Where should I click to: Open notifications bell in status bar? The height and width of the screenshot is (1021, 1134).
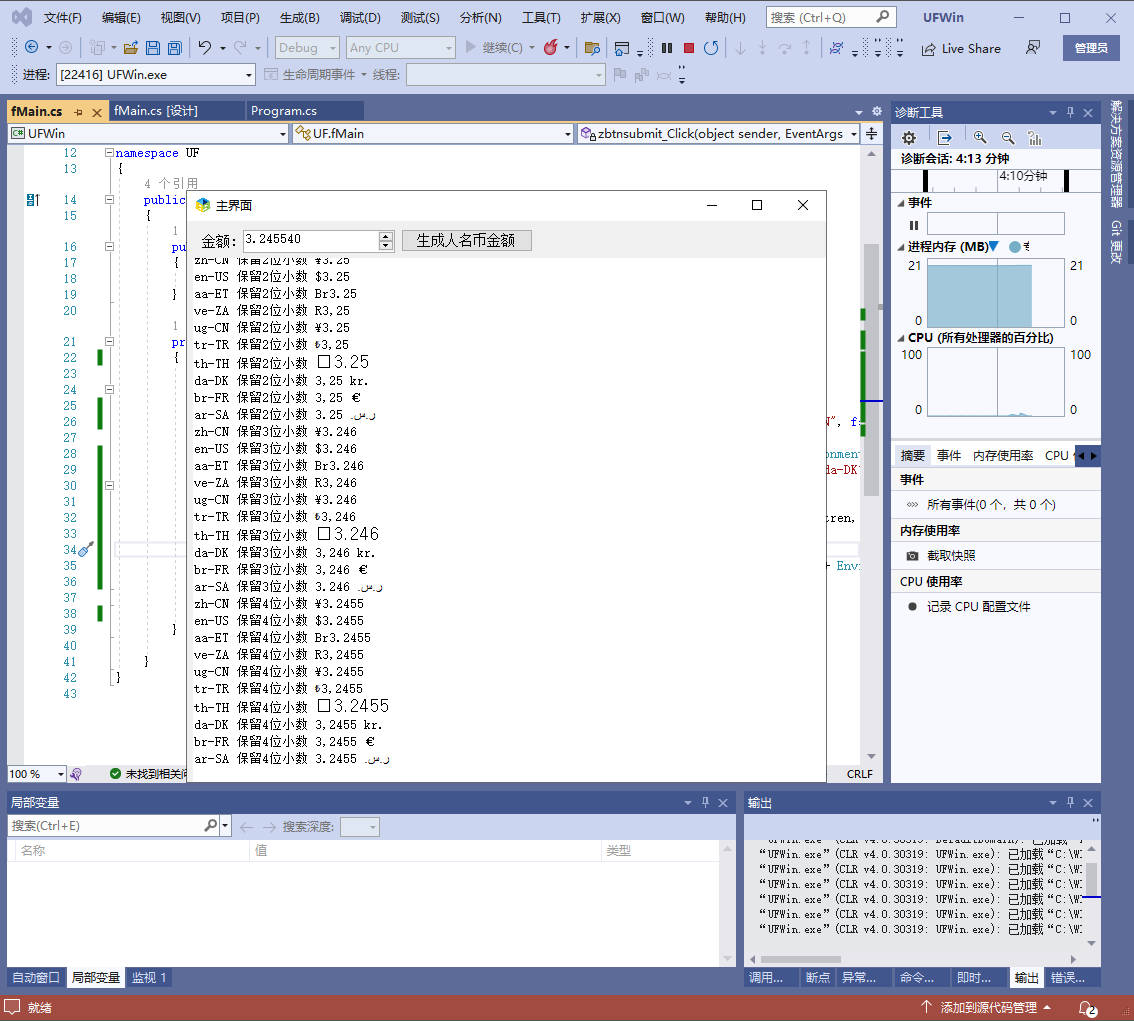[1087, 1008]
